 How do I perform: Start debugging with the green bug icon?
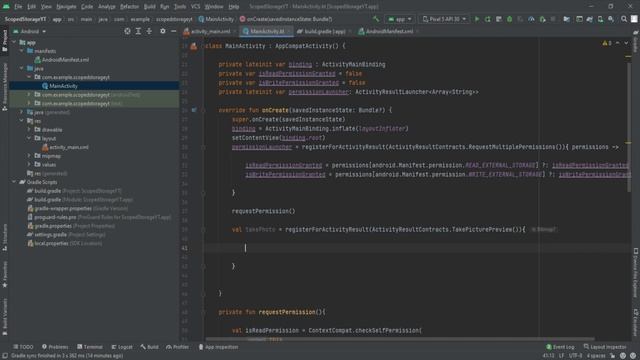point(509,19)
